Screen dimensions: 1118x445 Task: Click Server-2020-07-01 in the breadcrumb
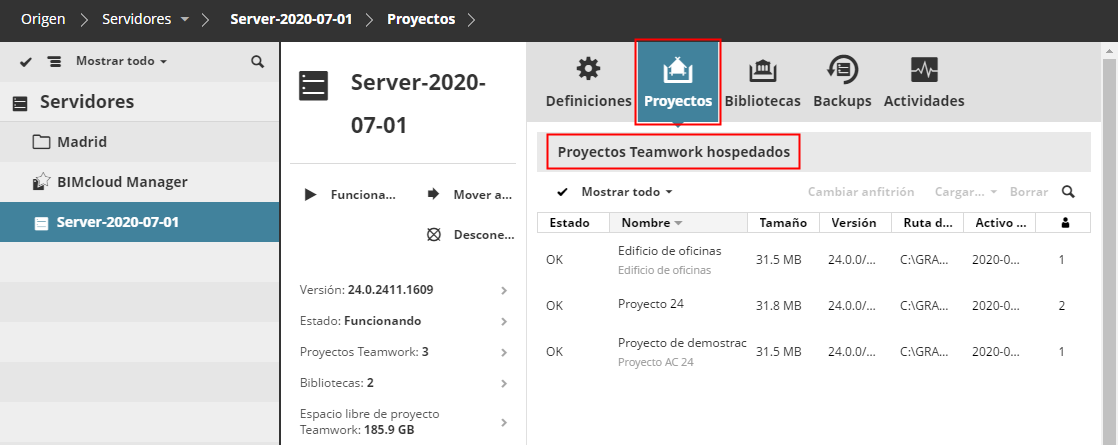(291, 19)
